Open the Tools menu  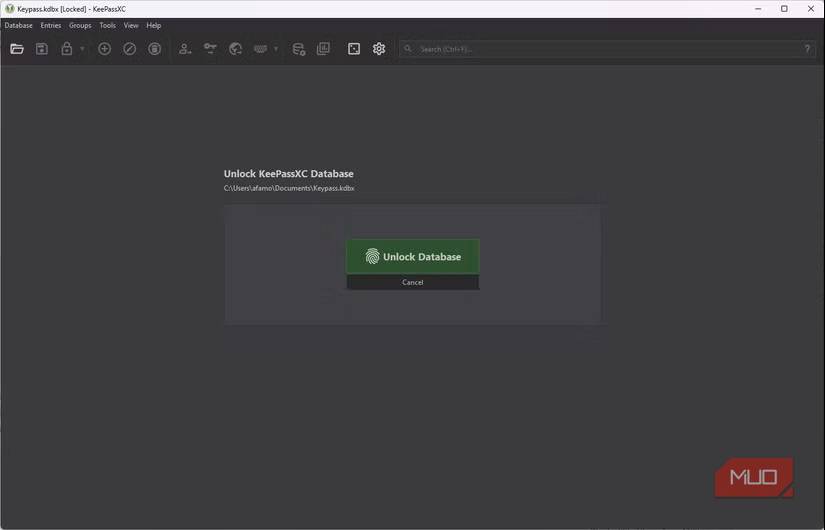pyautogui.click(x=107, y=25)
